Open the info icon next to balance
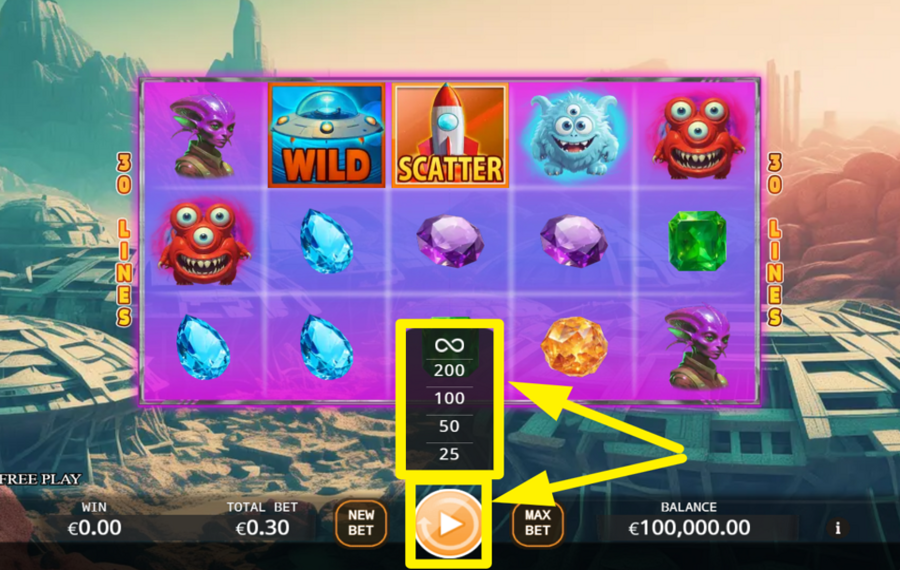 coord(838,528)
